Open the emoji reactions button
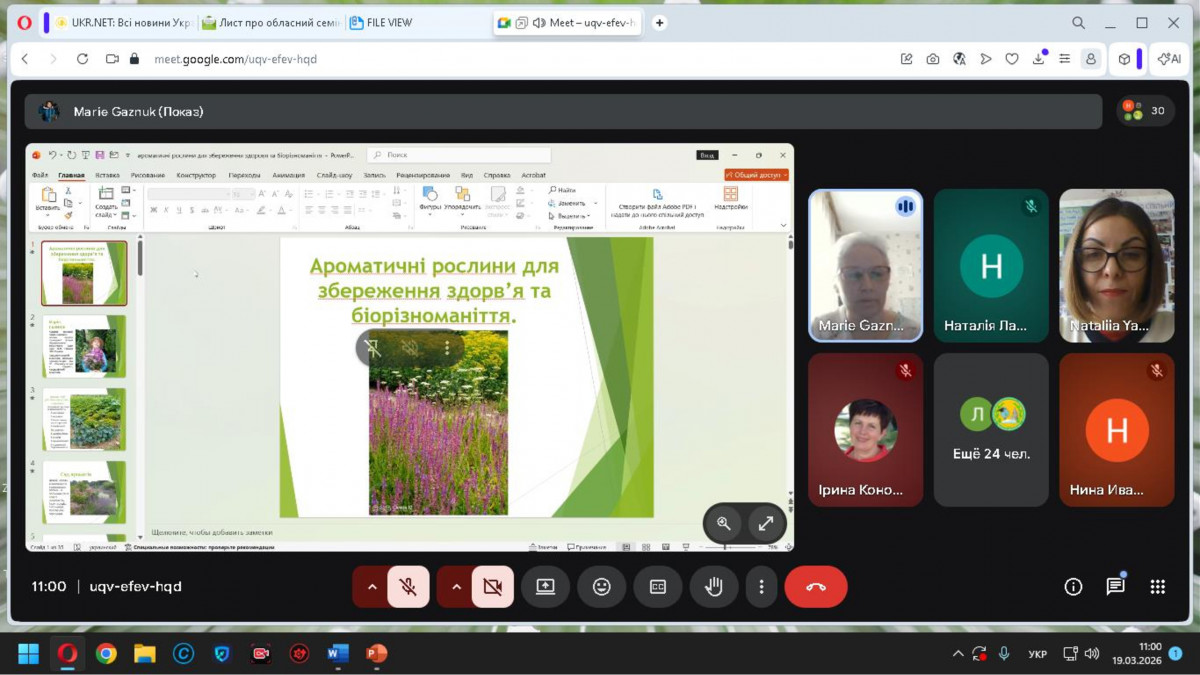The height and width of the screenshot is (675, 1200). 601,587
